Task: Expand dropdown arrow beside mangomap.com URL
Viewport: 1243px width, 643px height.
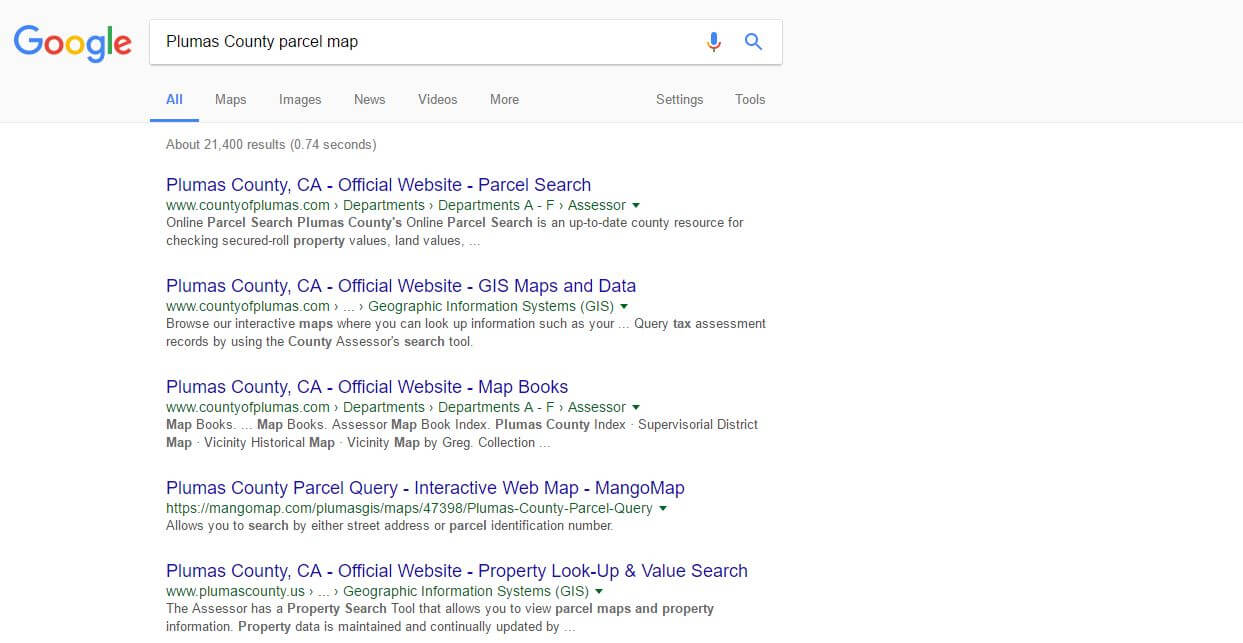Action: [663, 509]
